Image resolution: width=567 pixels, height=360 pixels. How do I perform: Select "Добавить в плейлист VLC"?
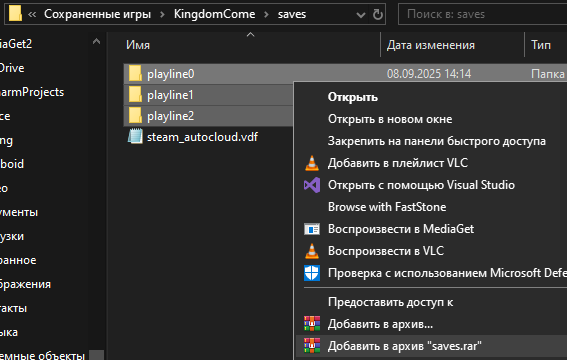point(398,163)
